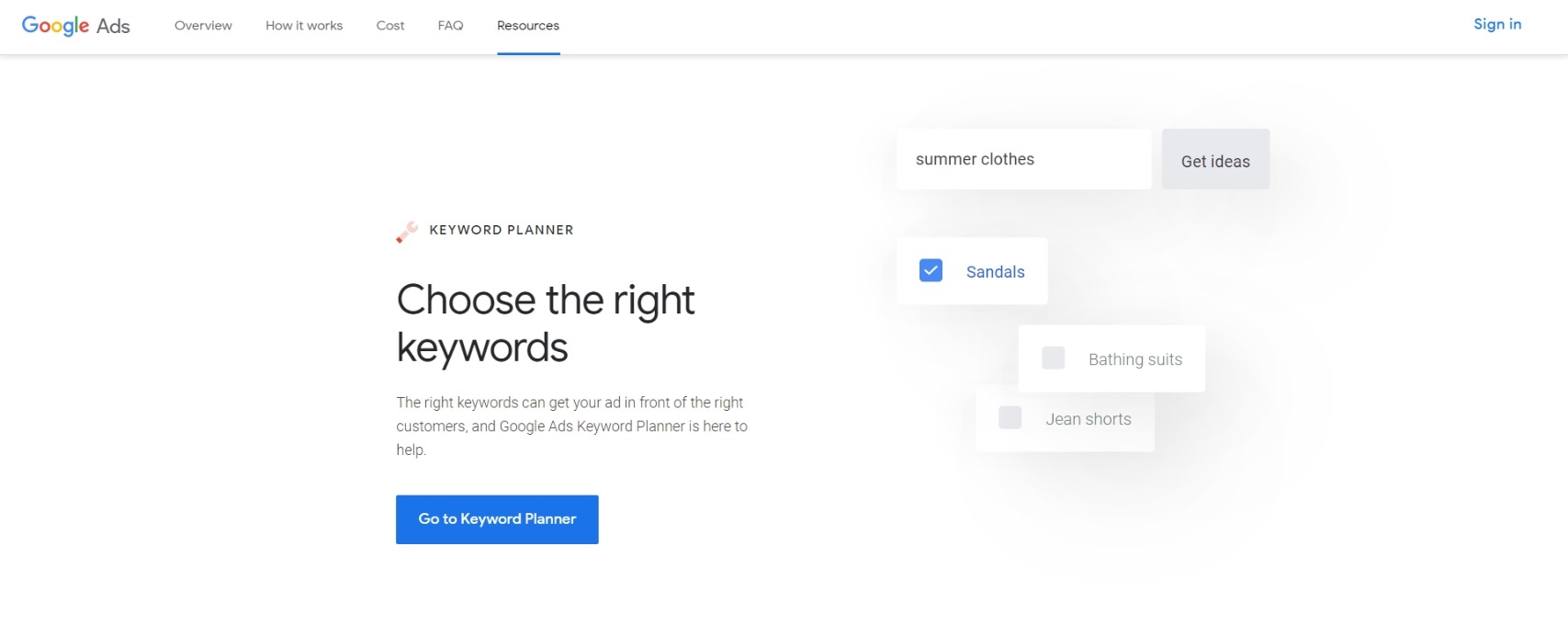
Task: Uncheck the Sandals checkbox
Action: coord(931,270)
